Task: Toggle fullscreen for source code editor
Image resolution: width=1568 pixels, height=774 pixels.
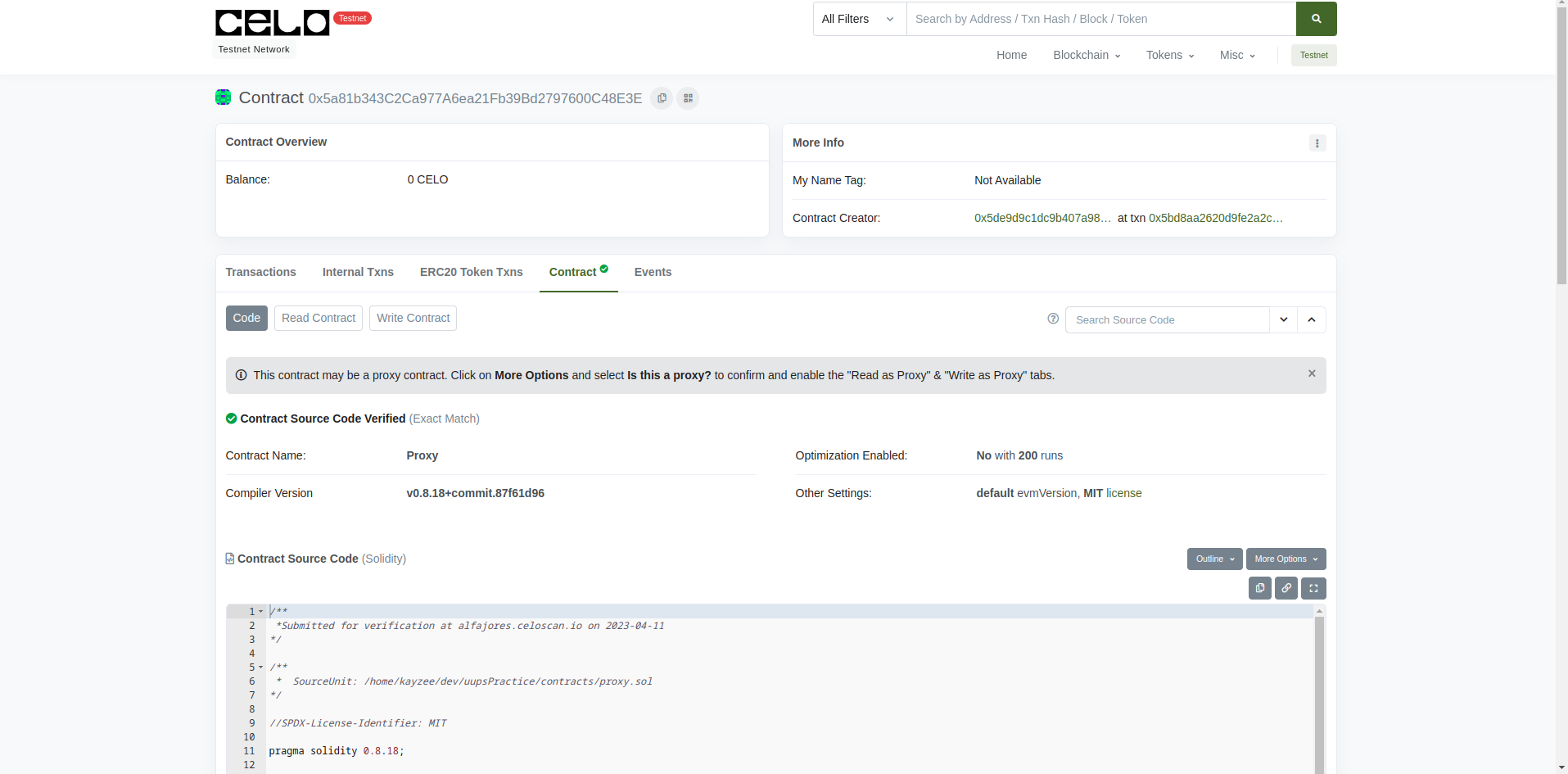Action: click(x=1313, y=588)
